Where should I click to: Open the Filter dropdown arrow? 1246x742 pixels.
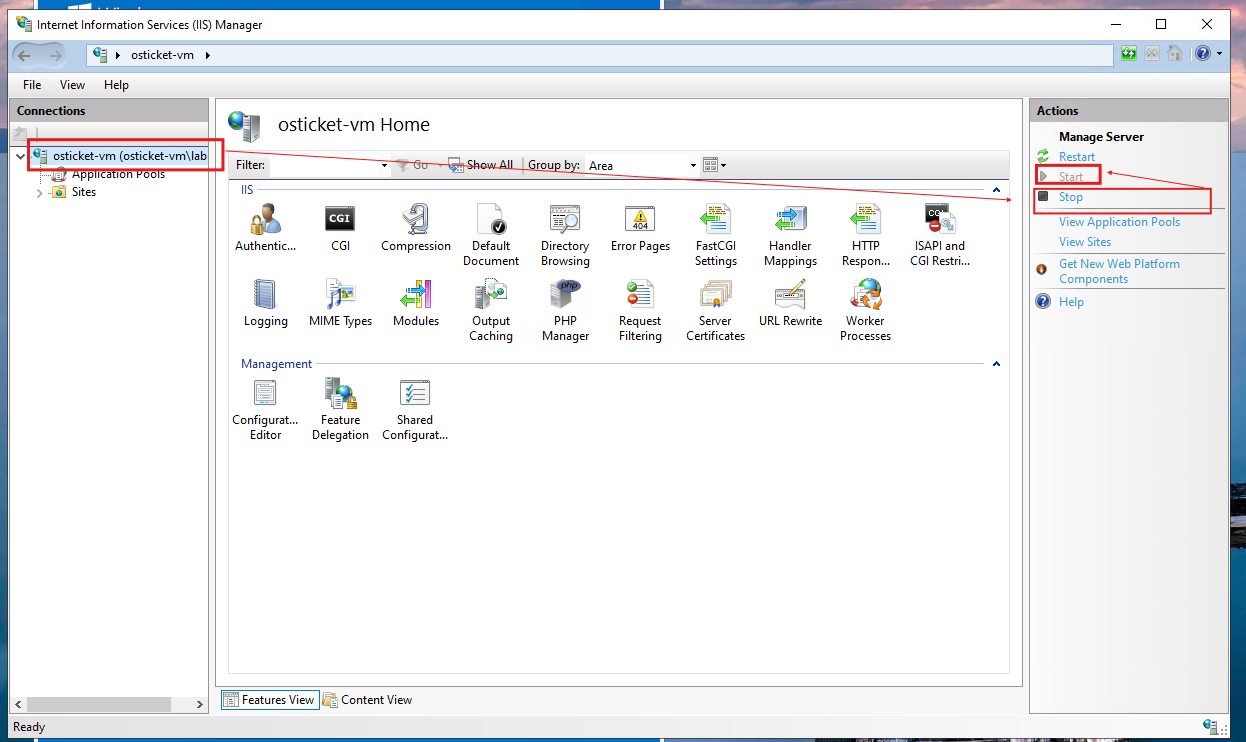click(x=384, y=165)
